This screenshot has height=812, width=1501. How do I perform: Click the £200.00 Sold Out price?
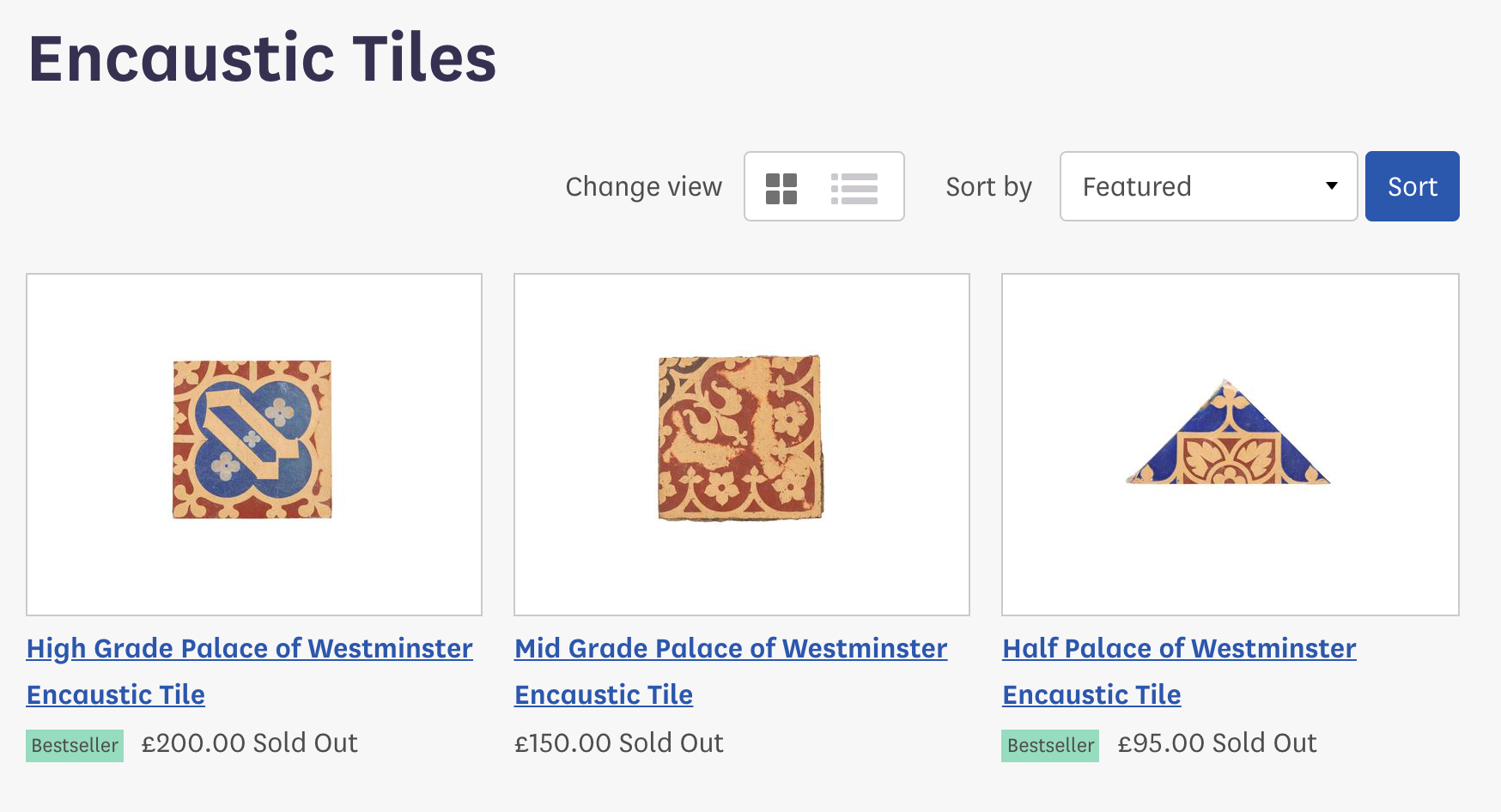[249, 743]
